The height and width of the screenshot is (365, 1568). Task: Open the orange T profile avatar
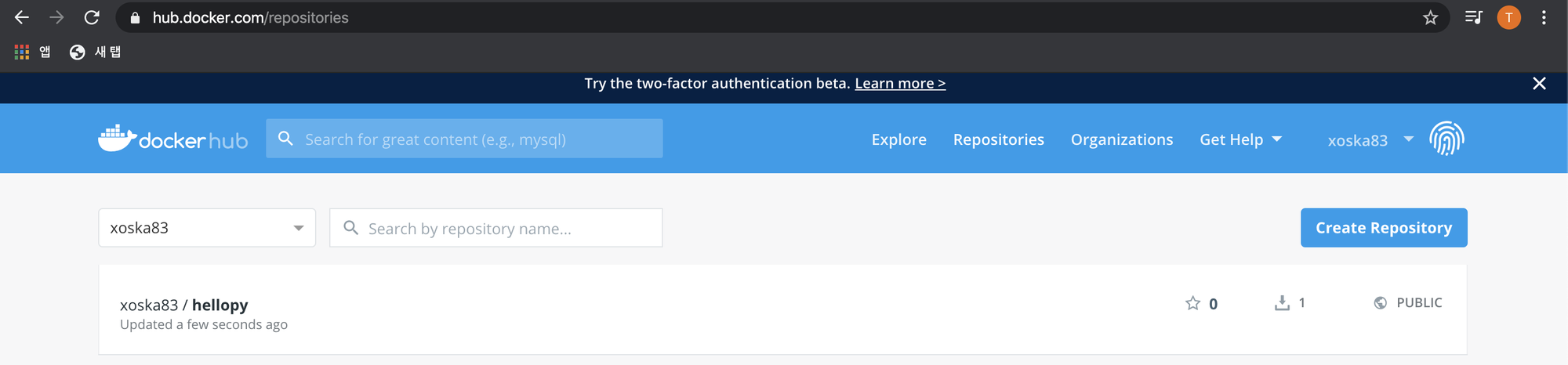pyautogui.click(x=1508, y=17)
